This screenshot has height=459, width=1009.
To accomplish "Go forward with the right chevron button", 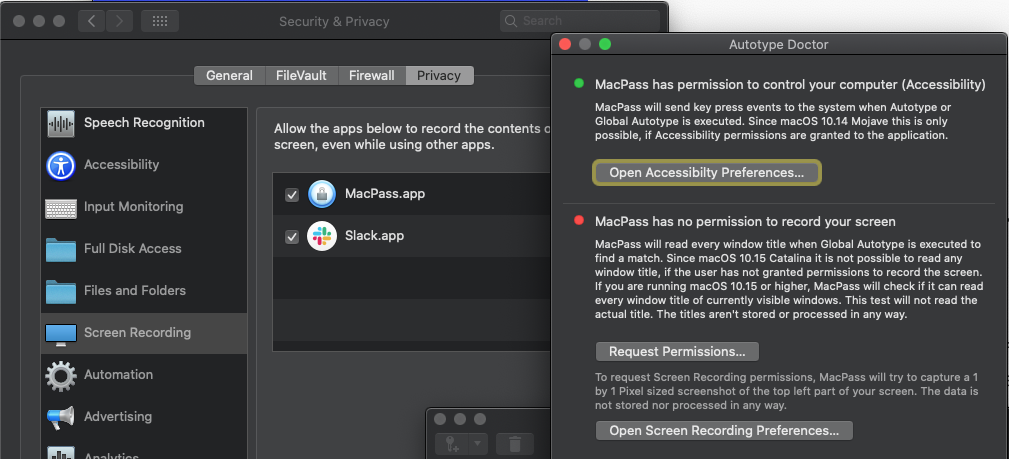I will (119, 21).
